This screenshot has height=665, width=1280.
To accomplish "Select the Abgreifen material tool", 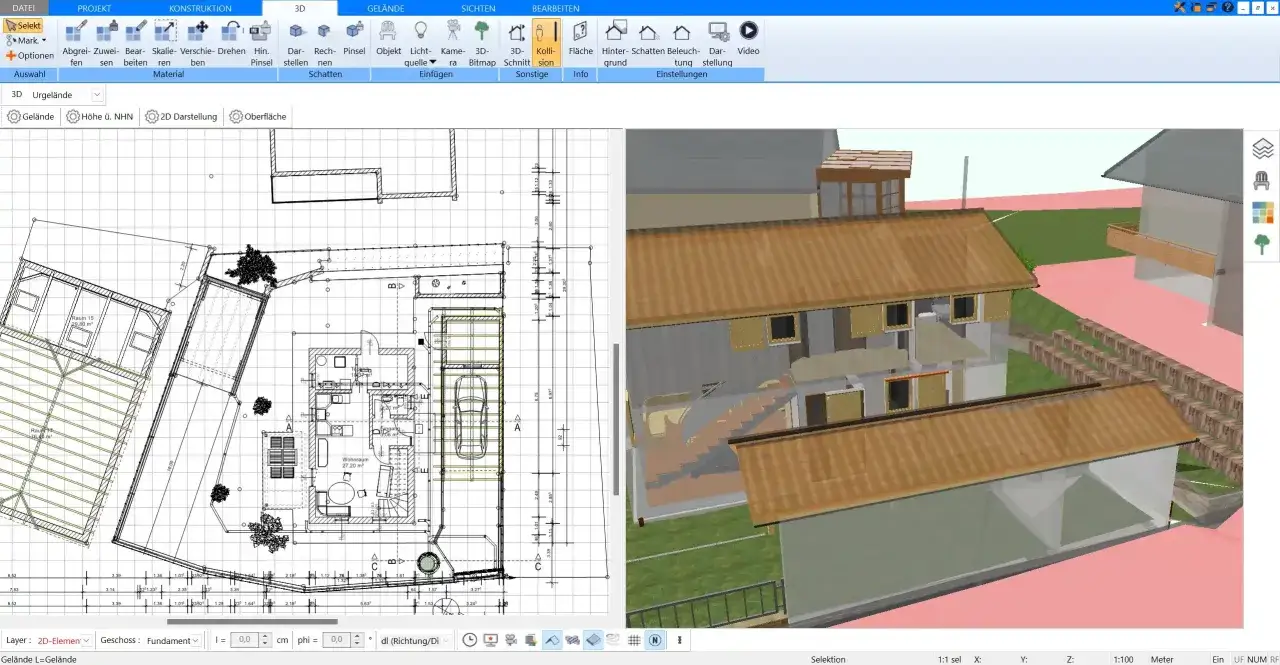I will coord(76,43).
